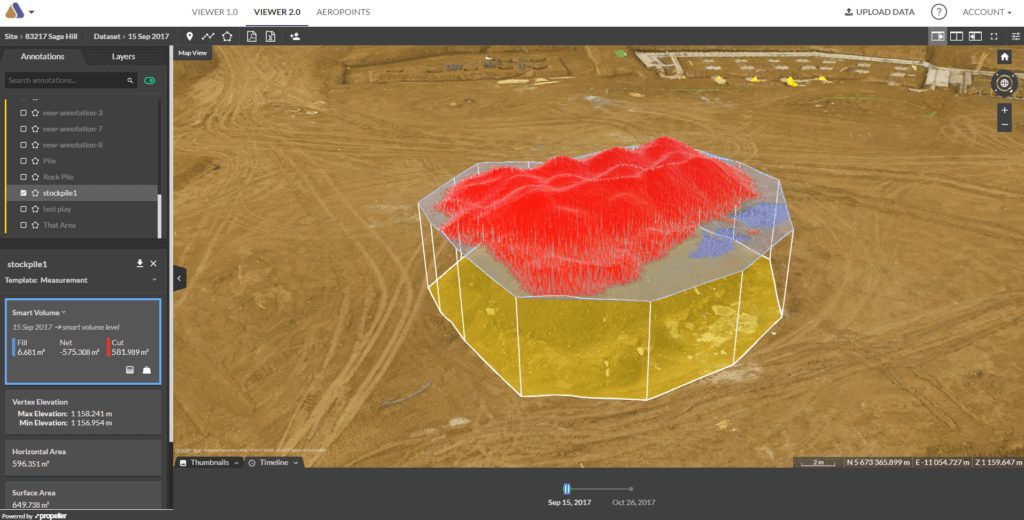Check the Rock Pile annotation checkbox
1024x520 pixels.
(23, 177)
